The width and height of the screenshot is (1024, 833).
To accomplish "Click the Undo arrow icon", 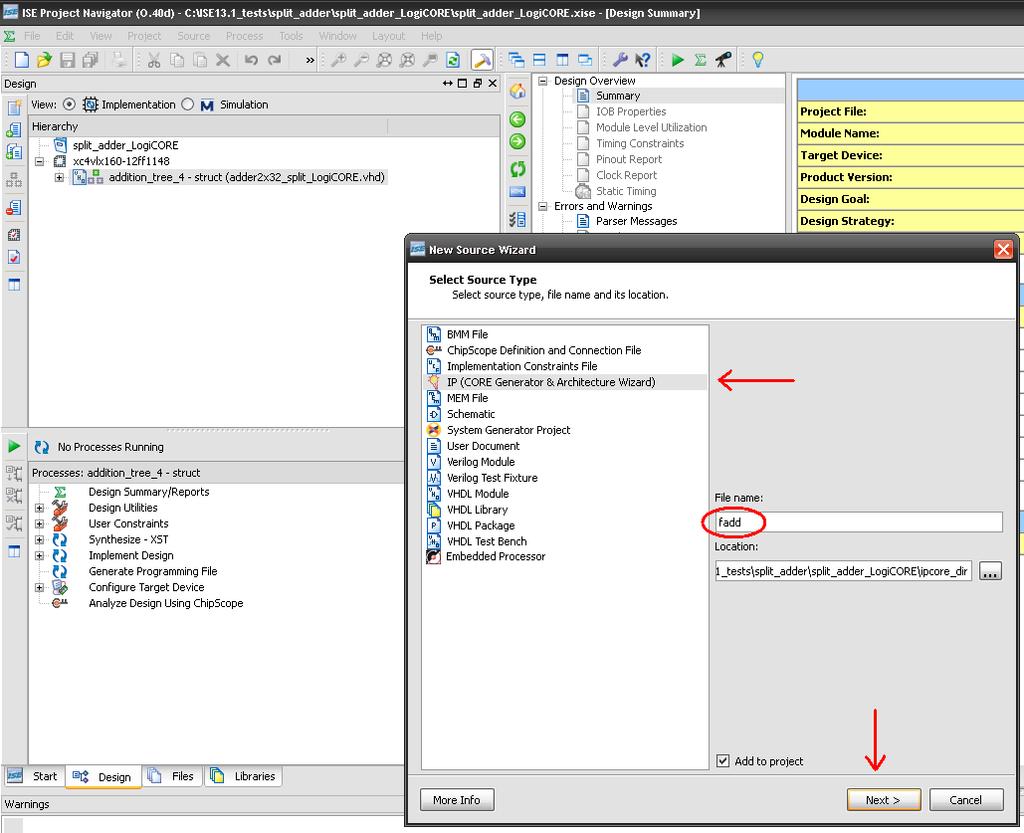I will click(251, 60).
